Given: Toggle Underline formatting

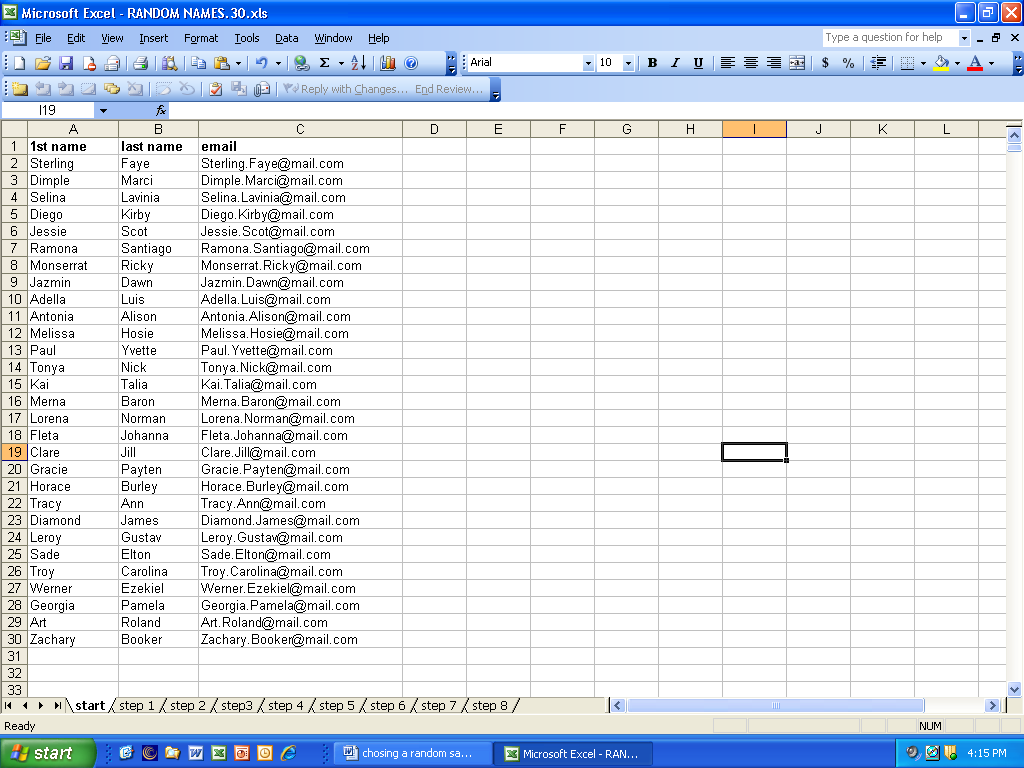Looking at the screenshot, I should coord(698,63).
